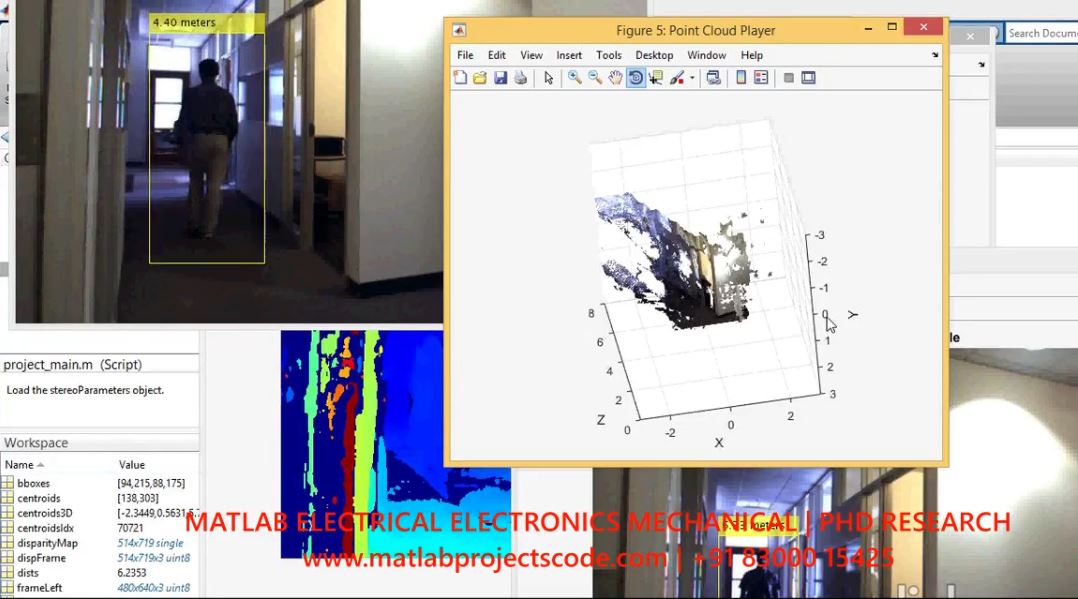Select the bboxes variable in Workspace
1078x599 pixels.
click(x=33, y=483)
